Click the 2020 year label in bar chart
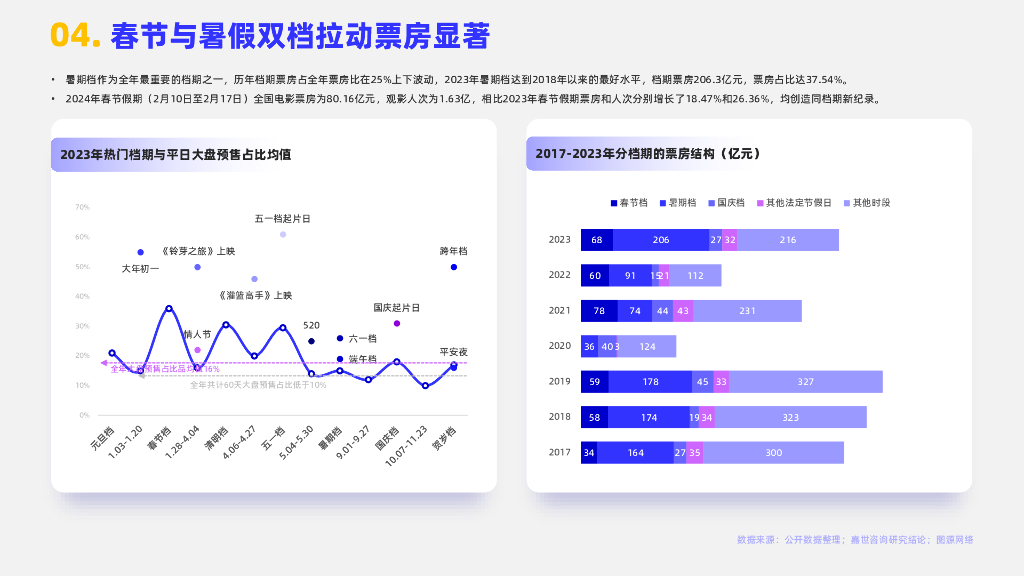The image size is (1024, 576). pos(560,345)
